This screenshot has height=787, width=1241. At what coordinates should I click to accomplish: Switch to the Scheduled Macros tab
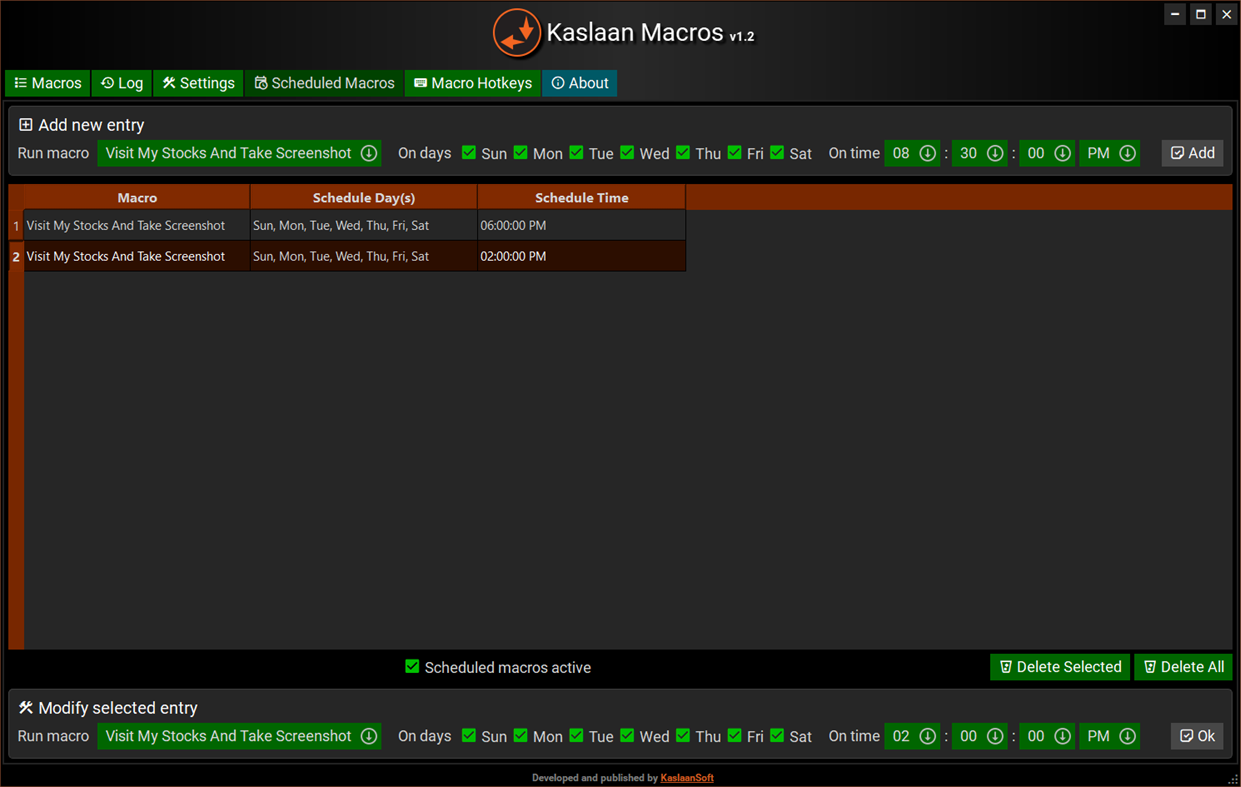pyautogui.click(x=323, y=83)
